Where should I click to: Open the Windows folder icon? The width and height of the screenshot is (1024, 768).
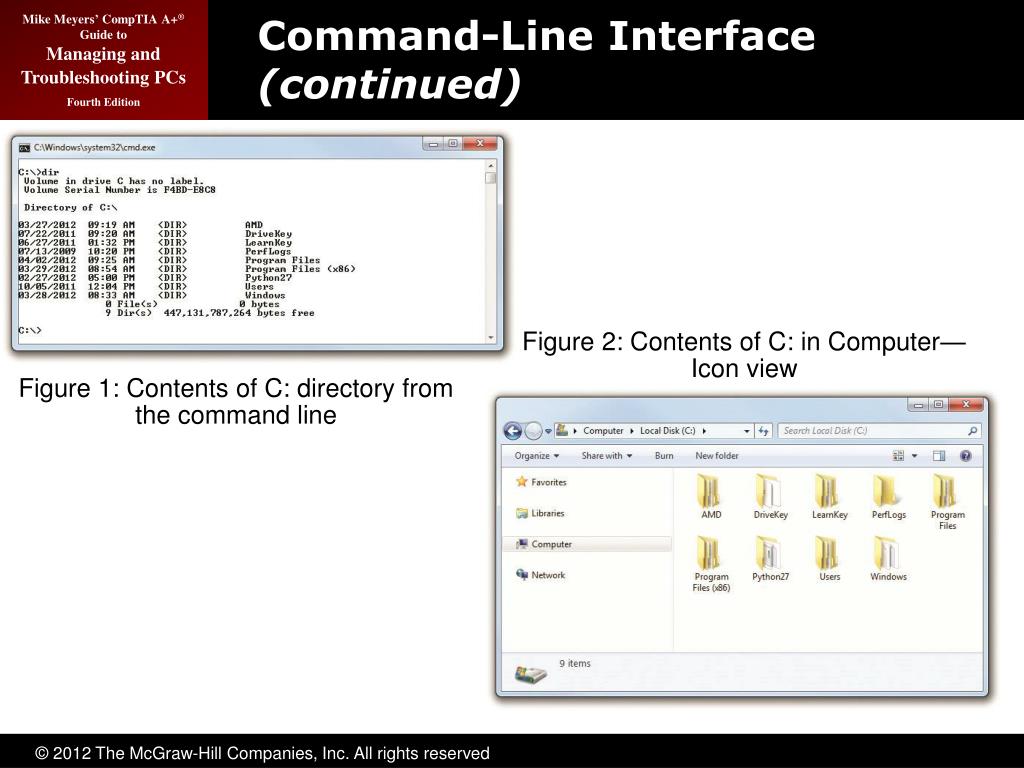pyautogui.click(x=888, y=559)
